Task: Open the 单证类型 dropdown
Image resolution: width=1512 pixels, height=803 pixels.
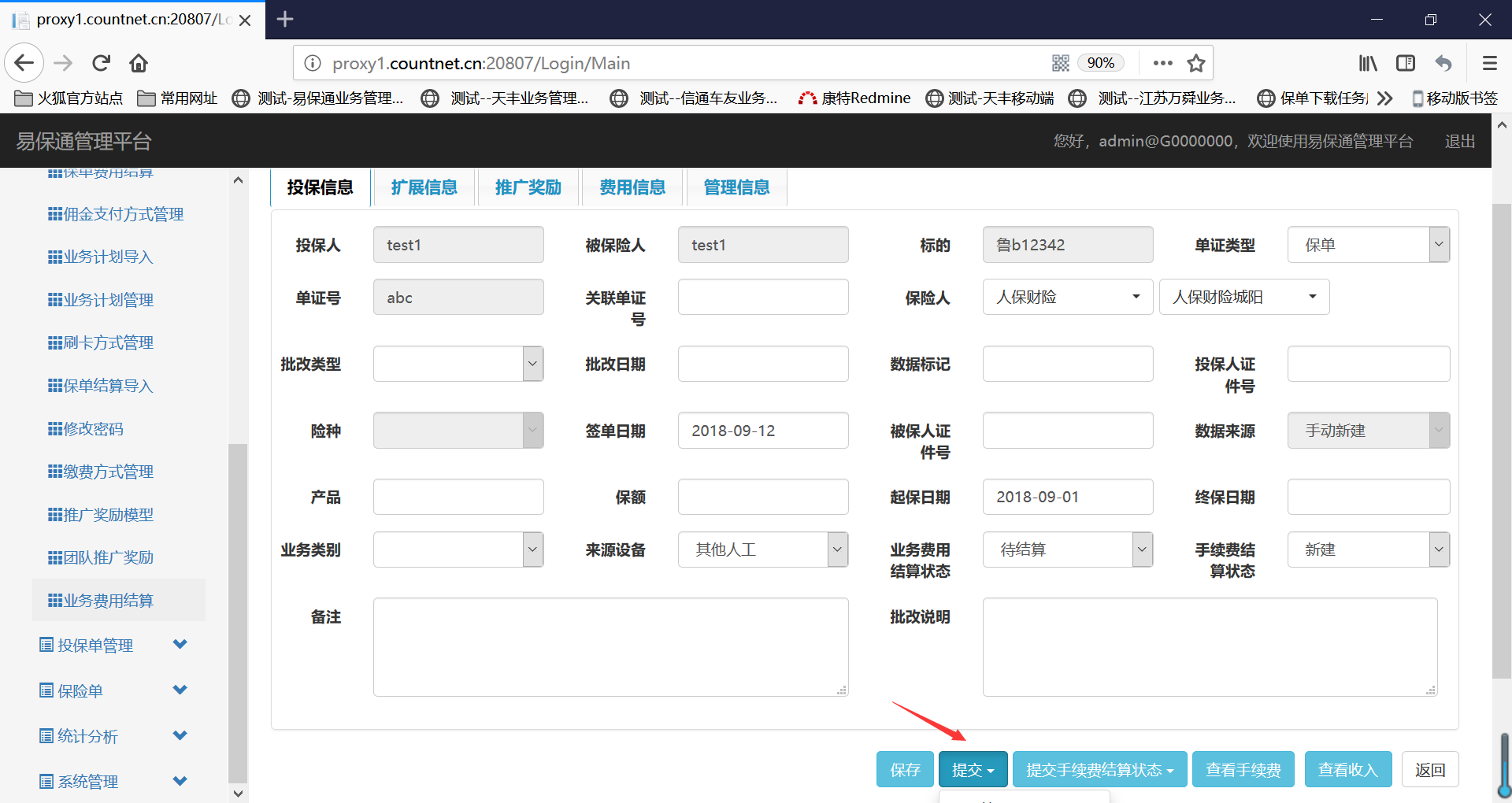Action: 1368,245
